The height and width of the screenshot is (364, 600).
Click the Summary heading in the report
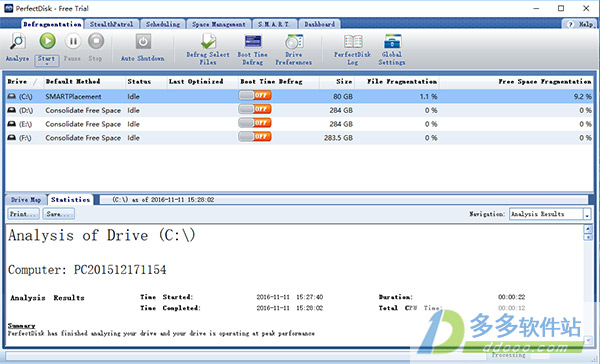[21, 326]
